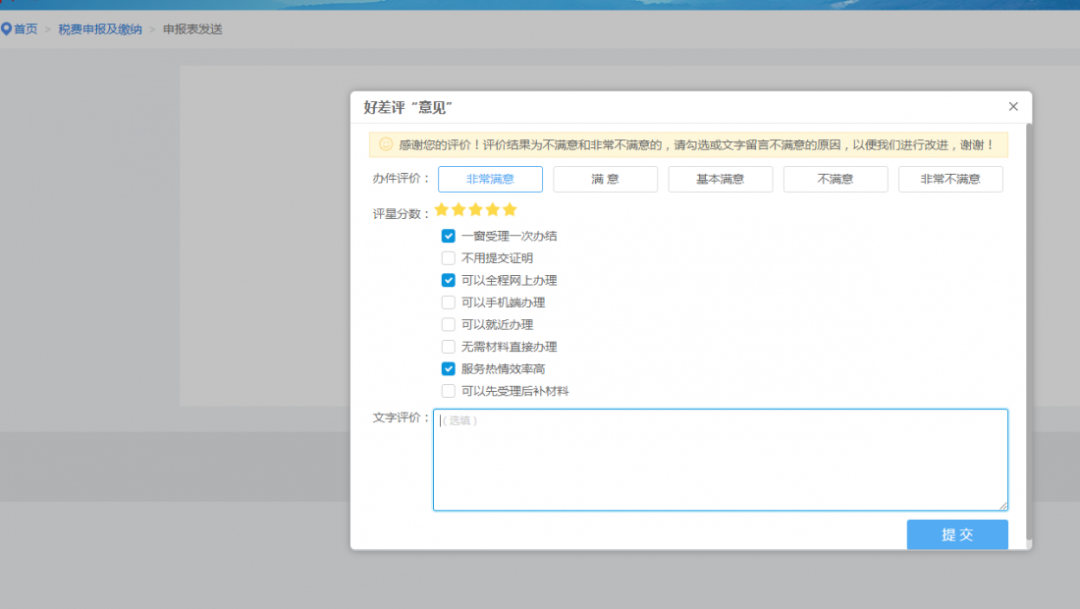The image size is (1080, 609).
Task: Check 可以就近办理 checkbox
Action: click(448, 324)
